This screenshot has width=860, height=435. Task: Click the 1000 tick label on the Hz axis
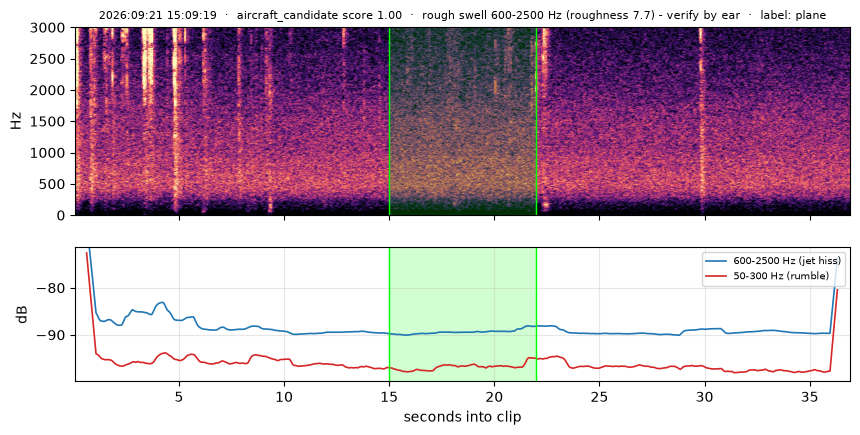(50, 153)
